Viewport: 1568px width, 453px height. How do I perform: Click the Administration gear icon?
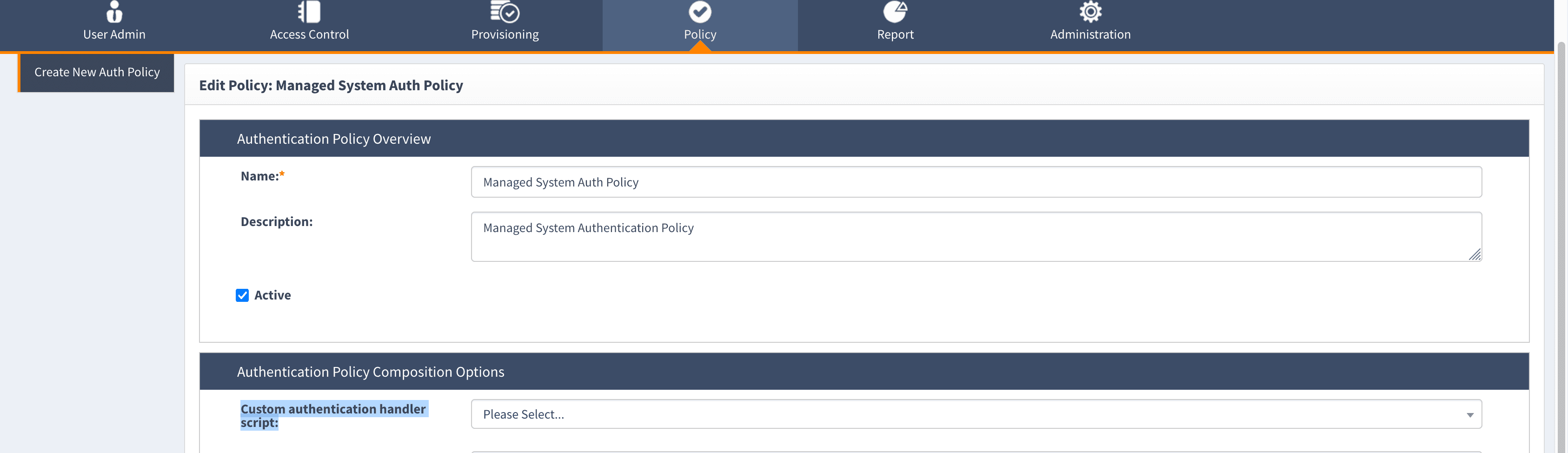tap(1090, 11)
